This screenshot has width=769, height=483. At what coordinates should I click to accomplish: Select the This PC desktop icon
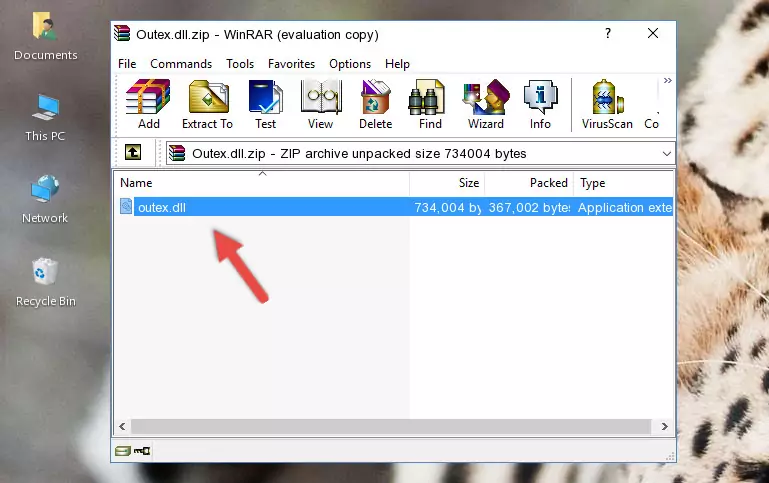[45, 118]
